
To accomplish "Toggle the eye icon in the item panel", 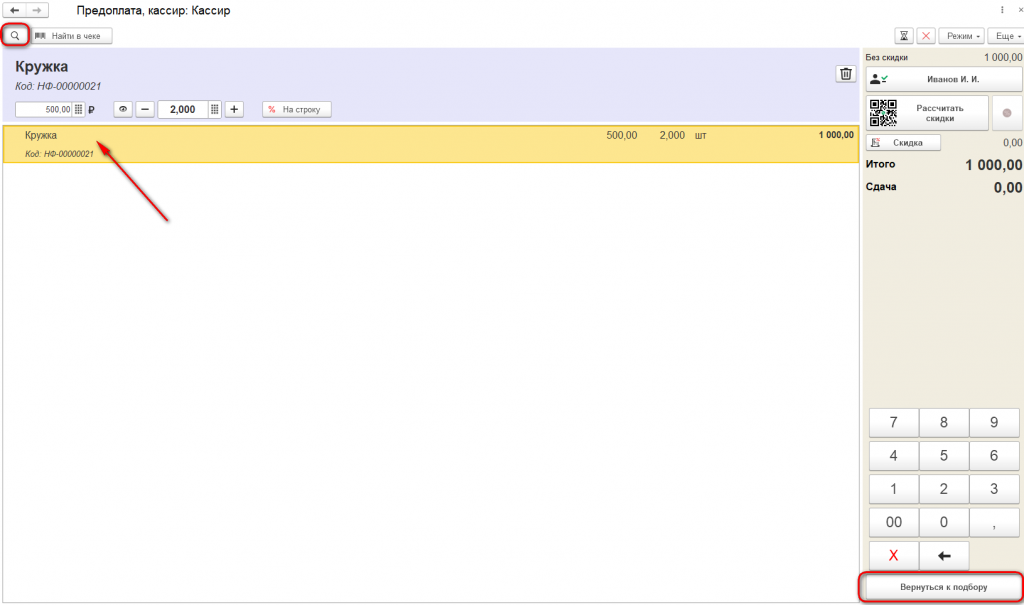I will tap(123, 110).
